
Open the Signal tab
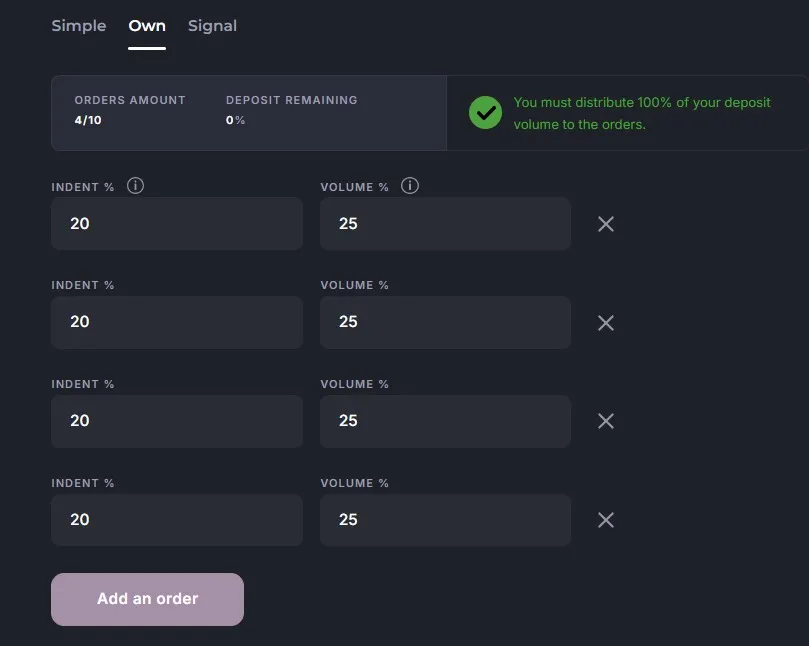pyautogui.click(x=212, y=26)
